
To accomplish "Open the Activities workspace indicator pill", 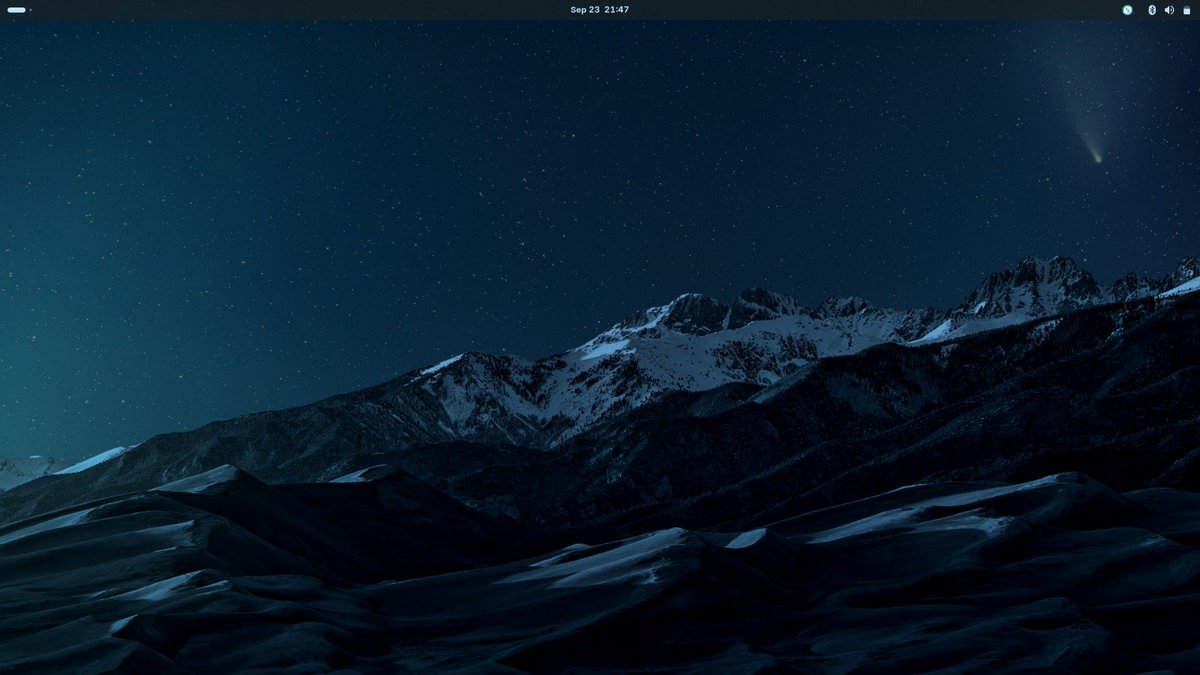I will point(17,10).
